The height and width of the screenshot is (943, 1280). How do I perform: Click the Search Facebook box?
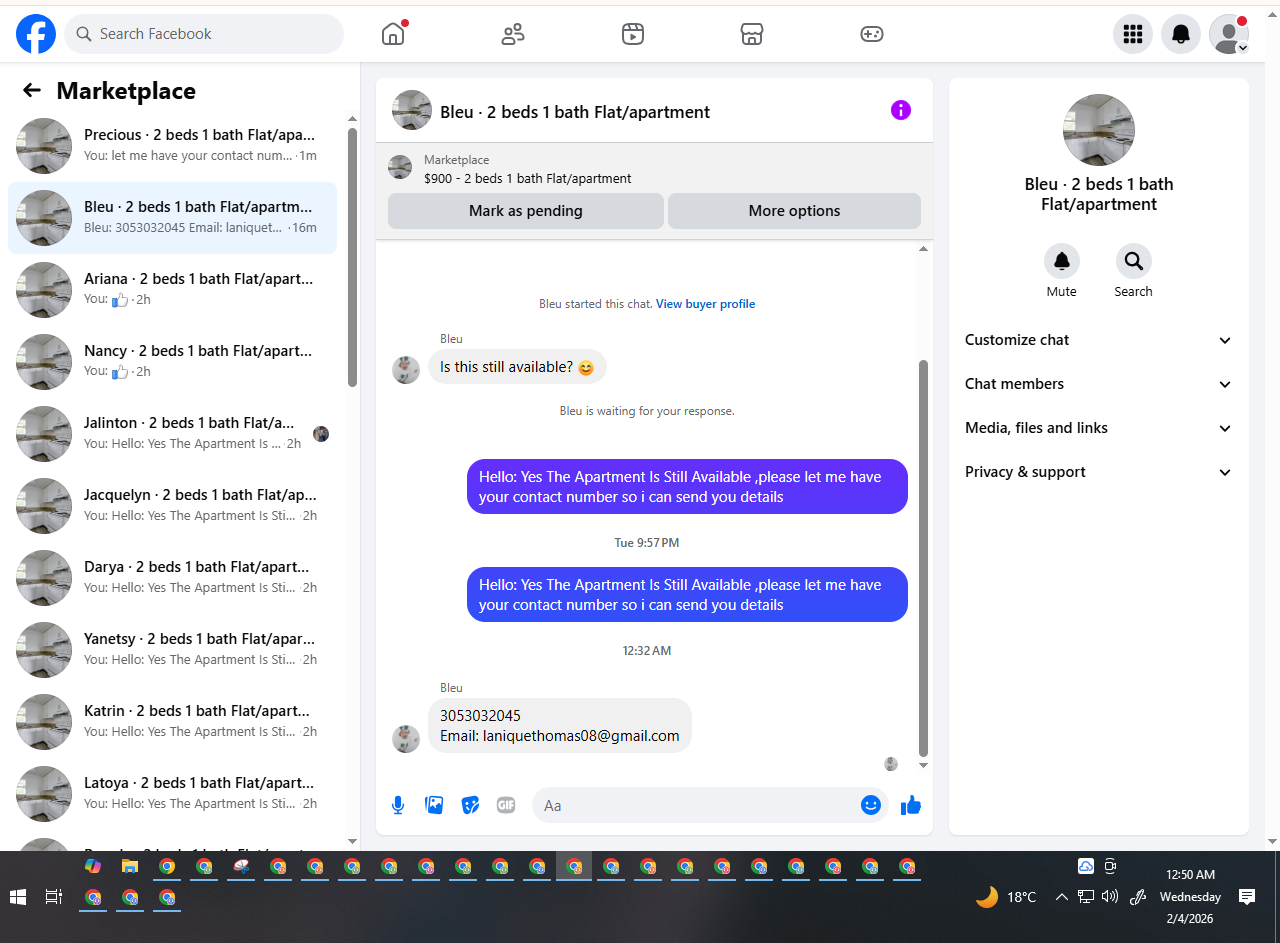tap(204, 34)
